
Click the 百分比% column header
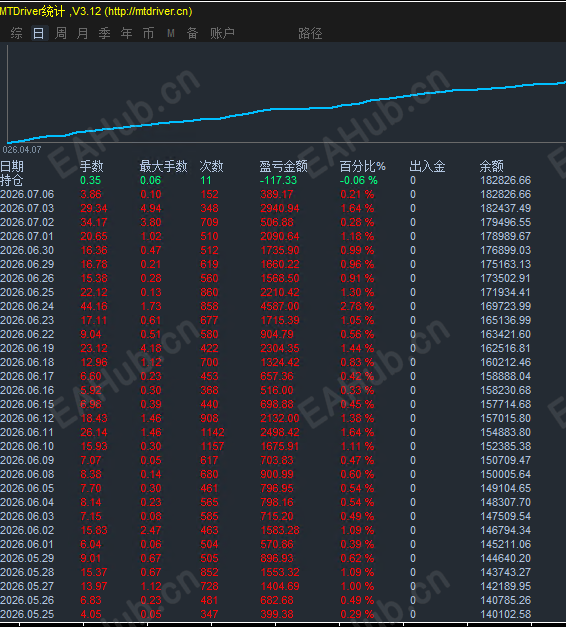click(x=362, y=166)
